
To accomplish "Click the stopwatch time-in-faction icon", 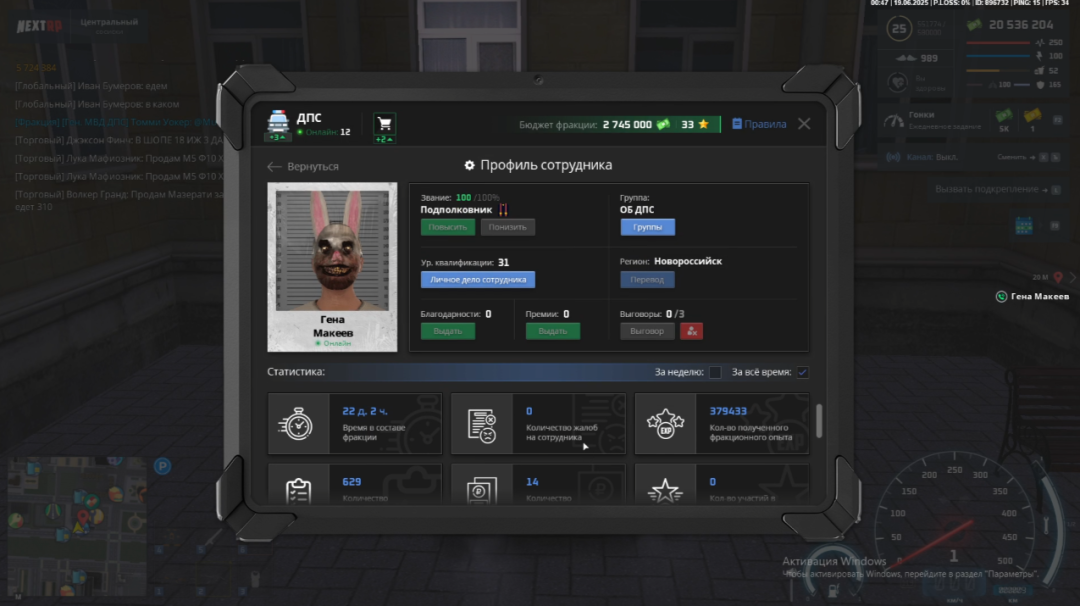I will click(298, 424).
